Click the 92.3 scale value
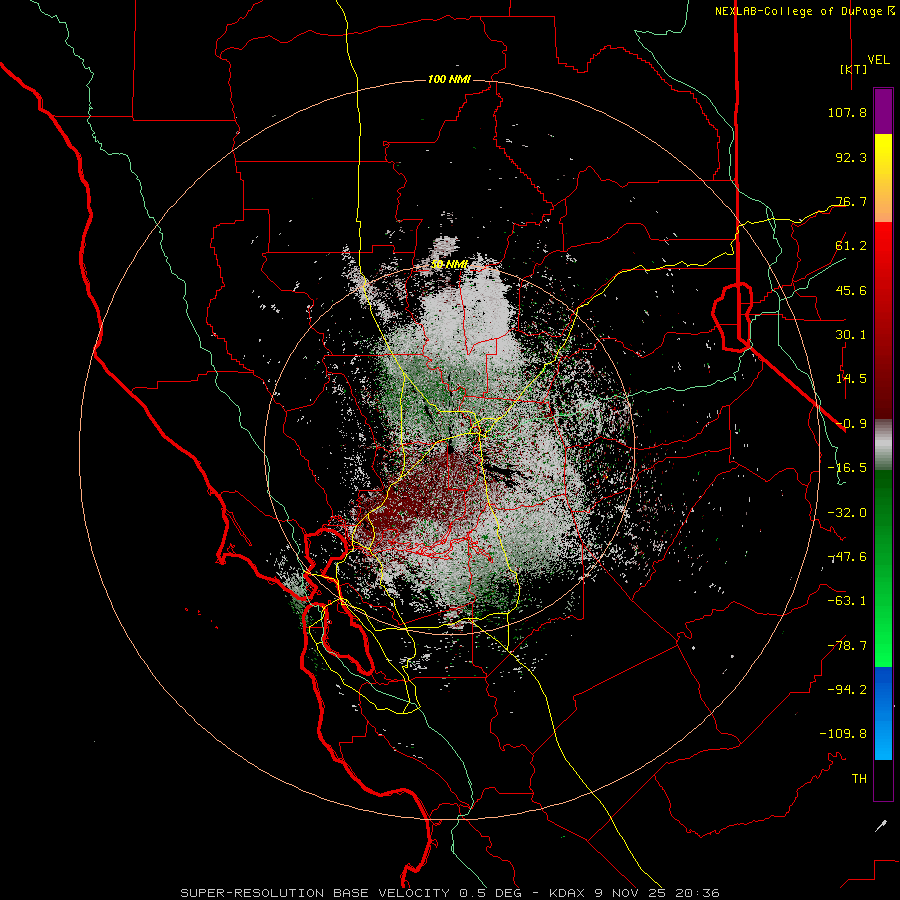This screenshot has width=900, height=900. (851, 157)
